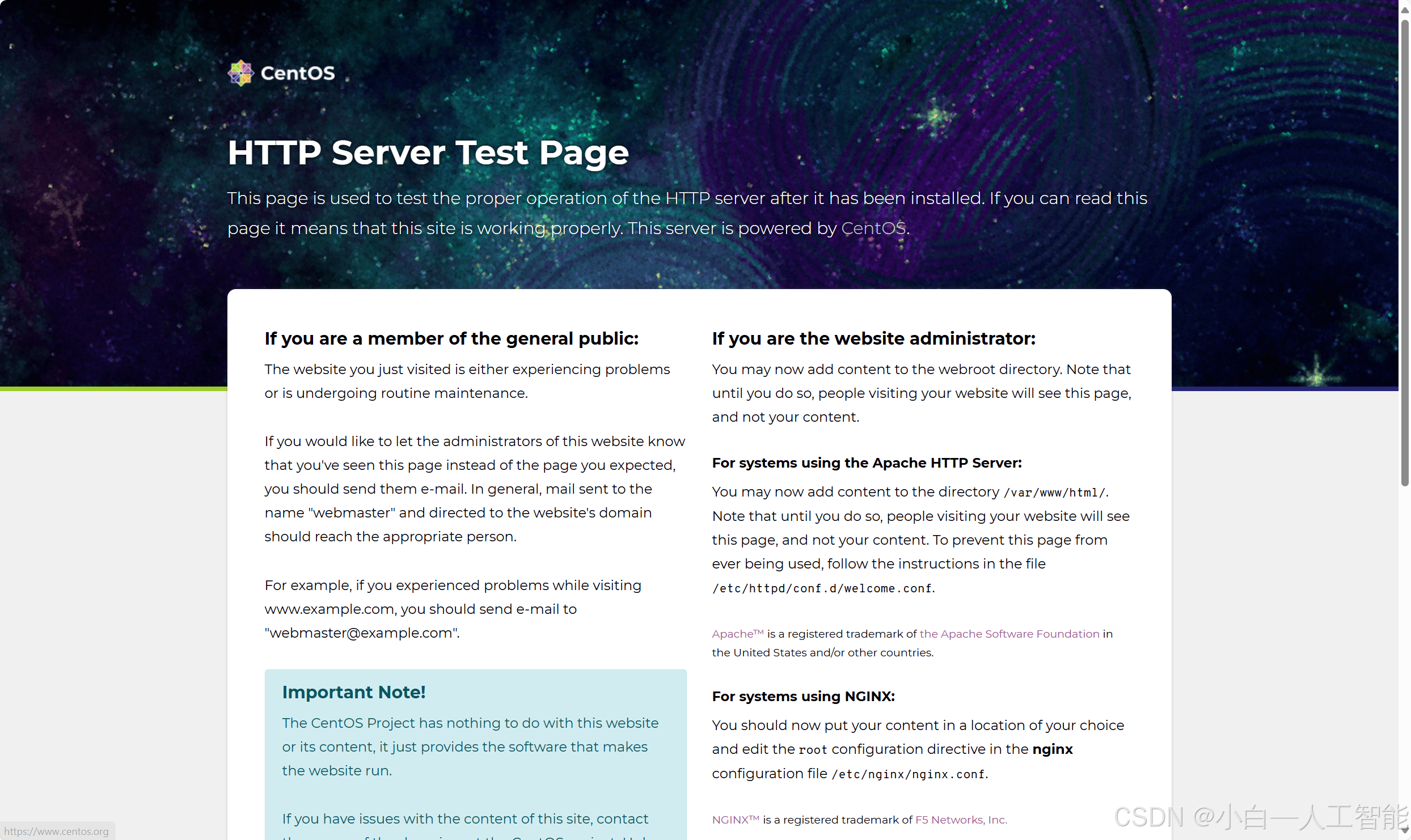The width and height of the screenshot is (1411, 840).
Task: Click the https://www.centos.org status bar URL
Action: tap(57, 831)
